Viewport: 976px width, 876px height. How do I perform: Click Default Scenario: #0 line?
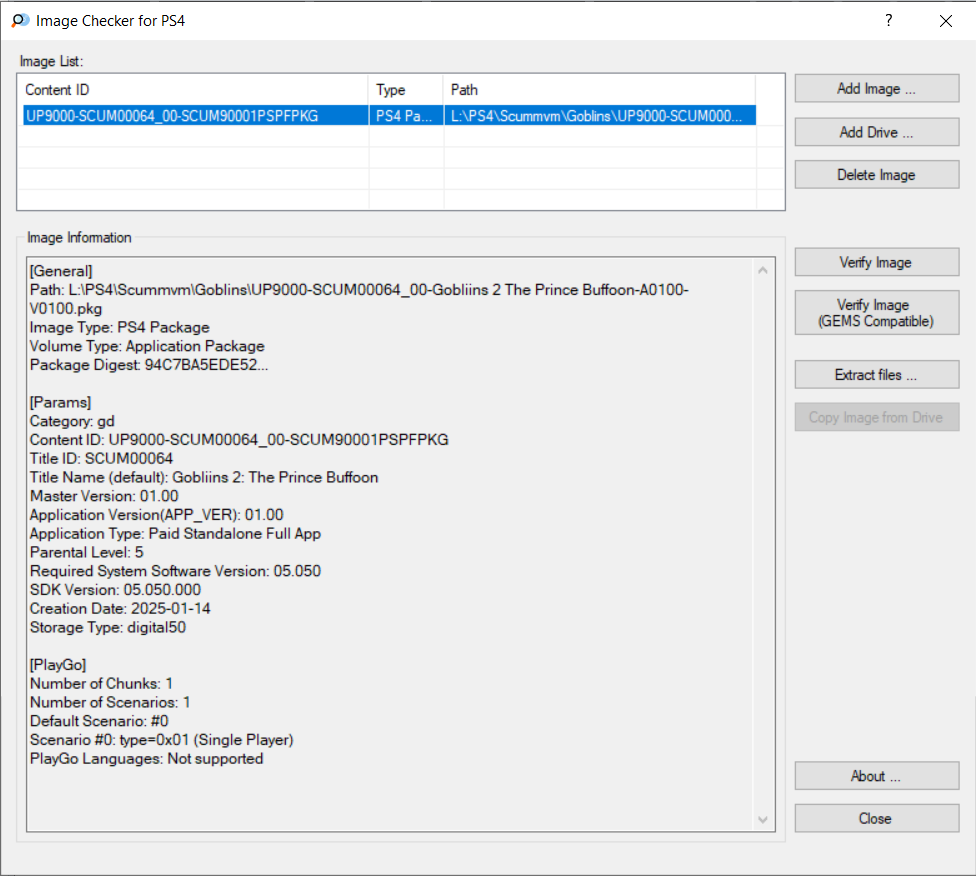[99, 721]
